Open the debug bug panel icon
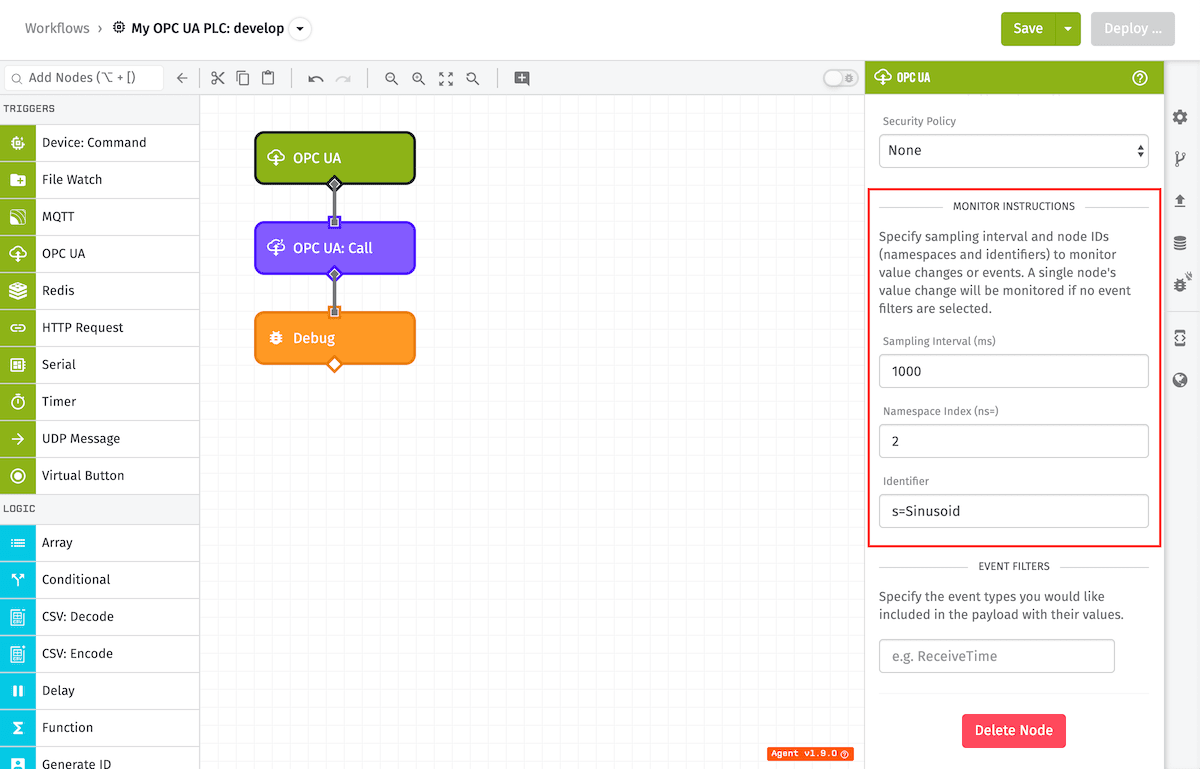This screenshot has width=1200, height=769. pyautogui.click(x=1181, y=284)
